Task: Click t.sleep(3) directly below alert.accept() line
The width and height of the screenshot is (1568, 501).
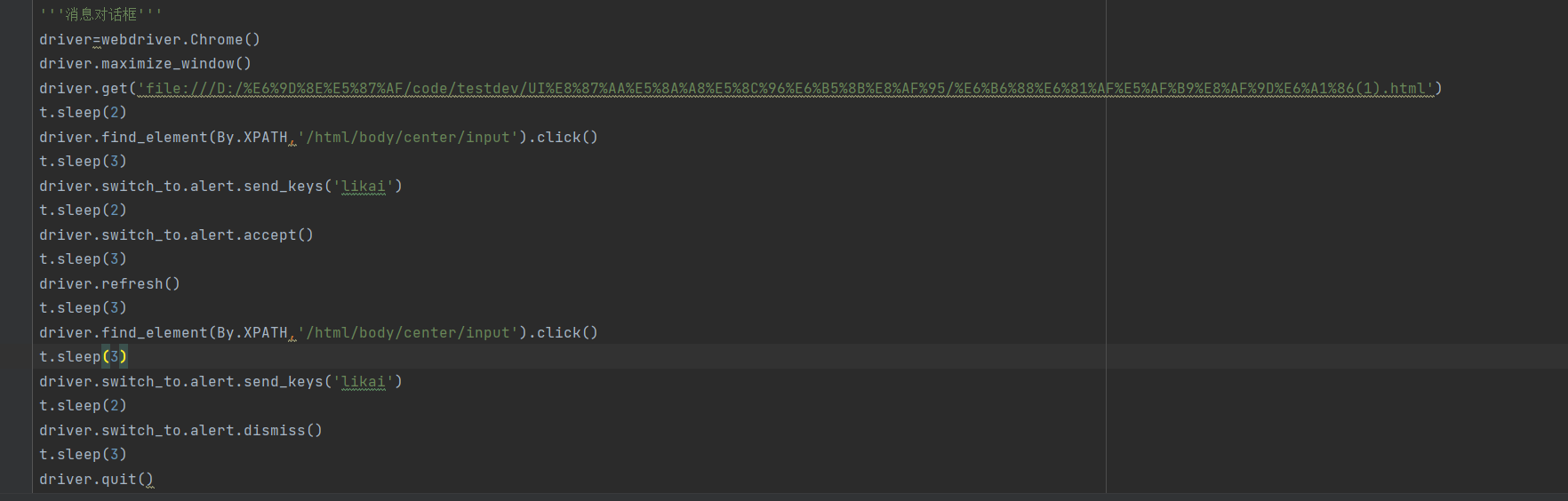Action: [x=83, y=259]
